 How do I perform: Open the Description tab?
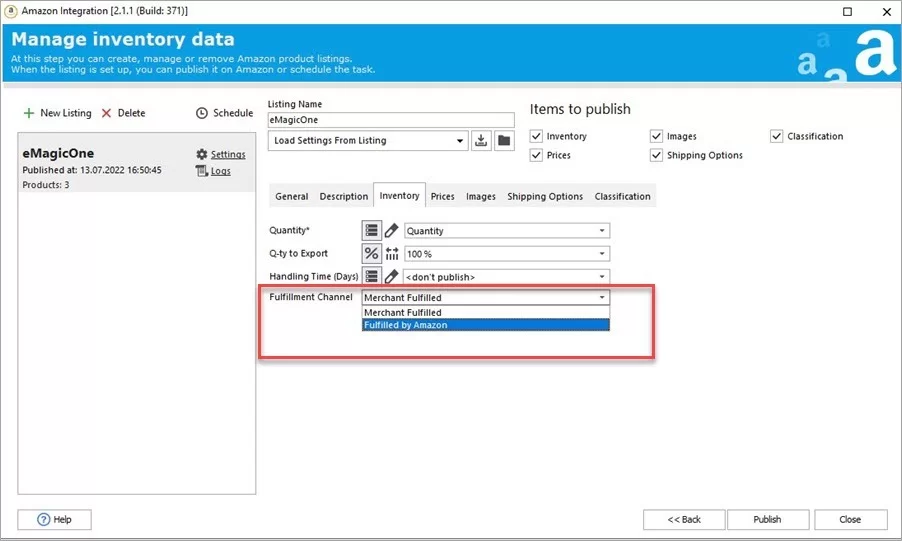pos(344,196)
